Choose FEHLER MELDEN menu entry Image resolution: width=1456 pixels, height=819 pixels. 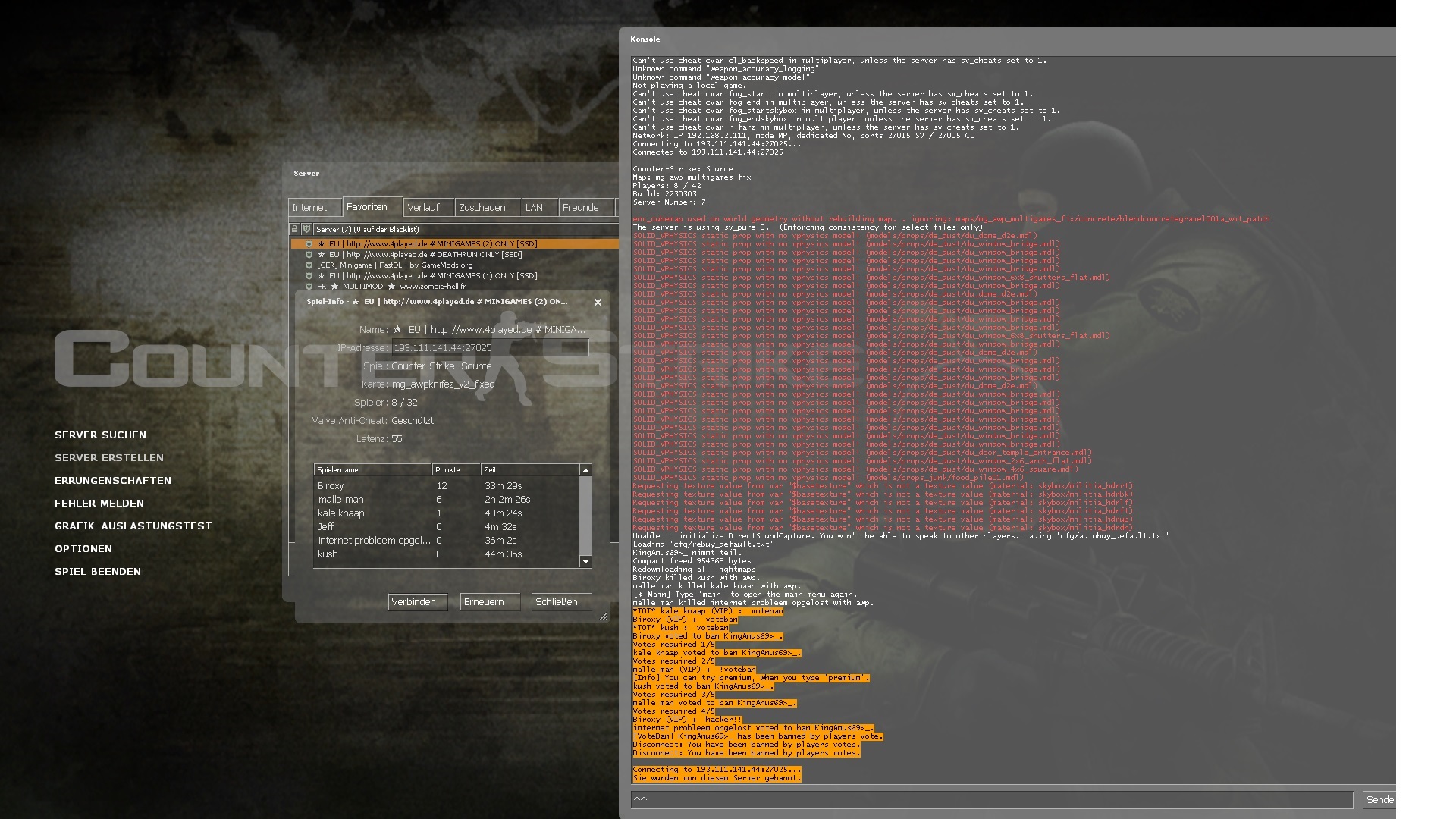[x=99, y=504]
